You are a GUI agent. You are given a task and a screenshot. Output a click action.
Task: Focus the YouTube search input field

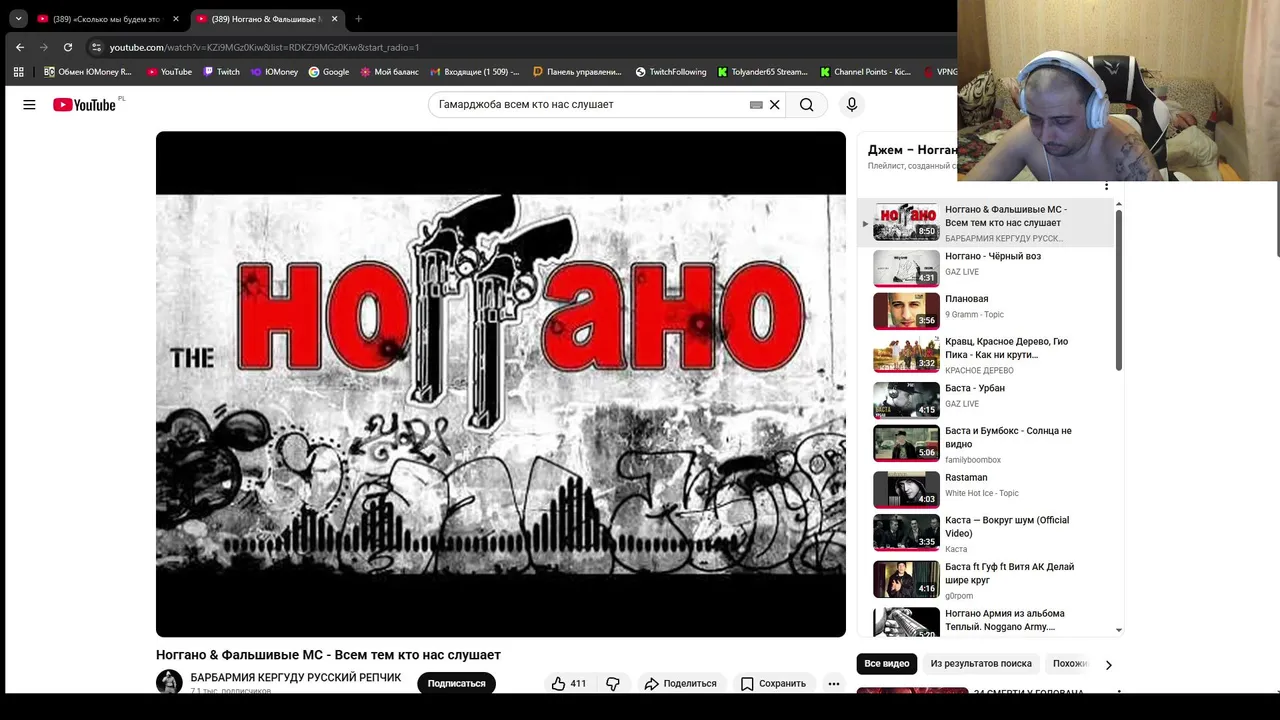[x=590, y=105]
